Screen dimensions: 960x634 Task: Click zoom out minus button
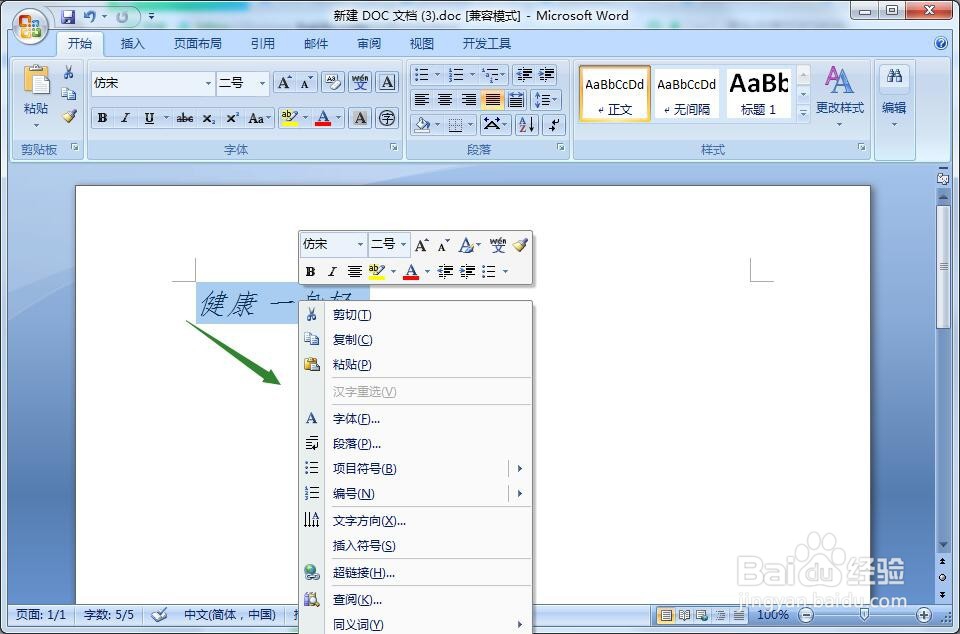coord(808,615)
